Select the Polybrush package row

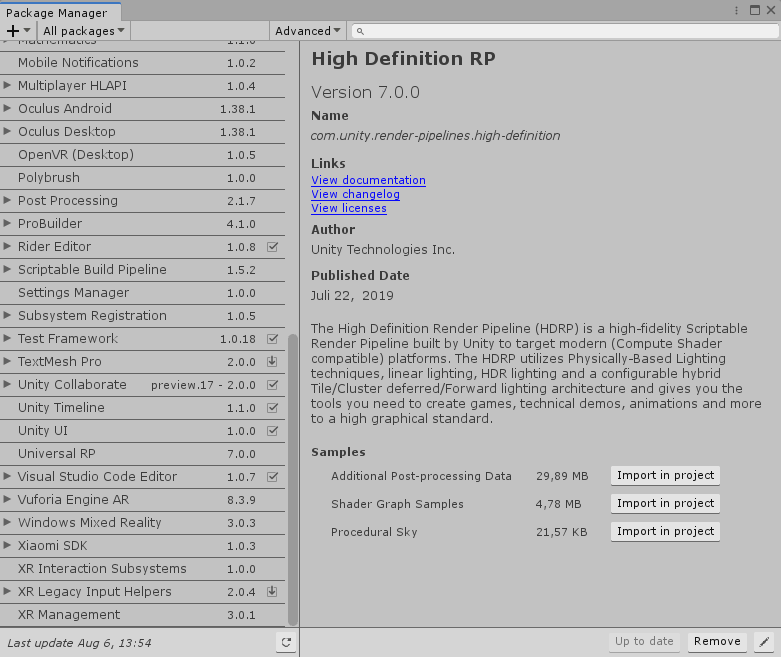point(142,178)
